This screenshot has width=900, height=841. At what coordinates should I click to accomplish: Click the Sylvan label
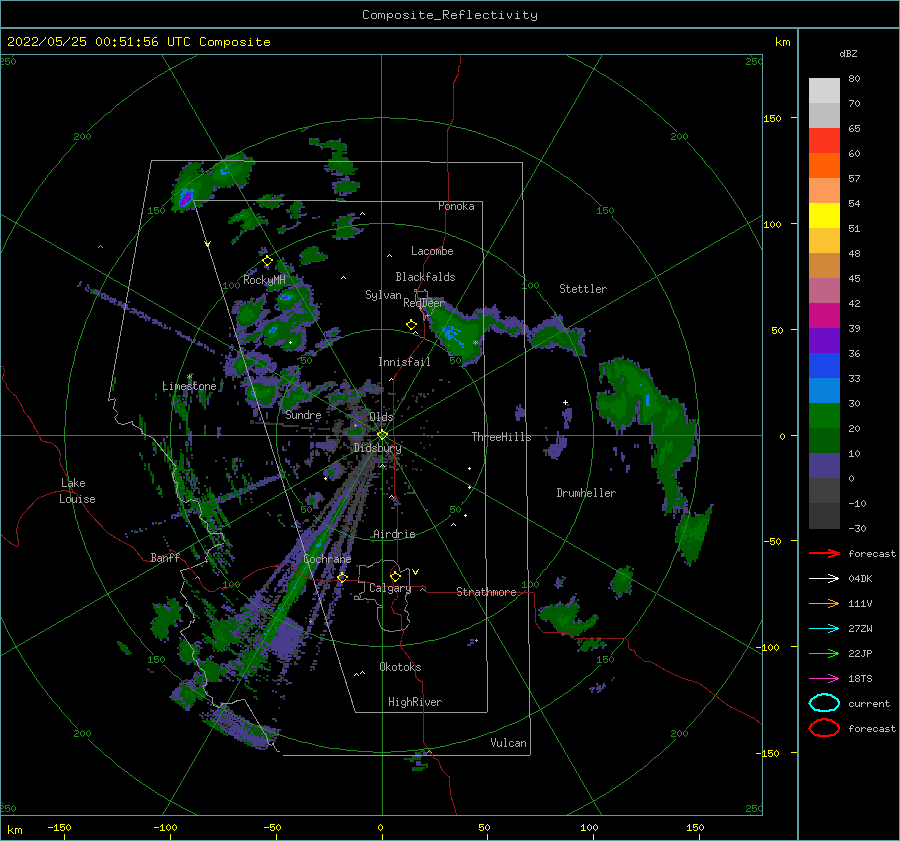383,295
